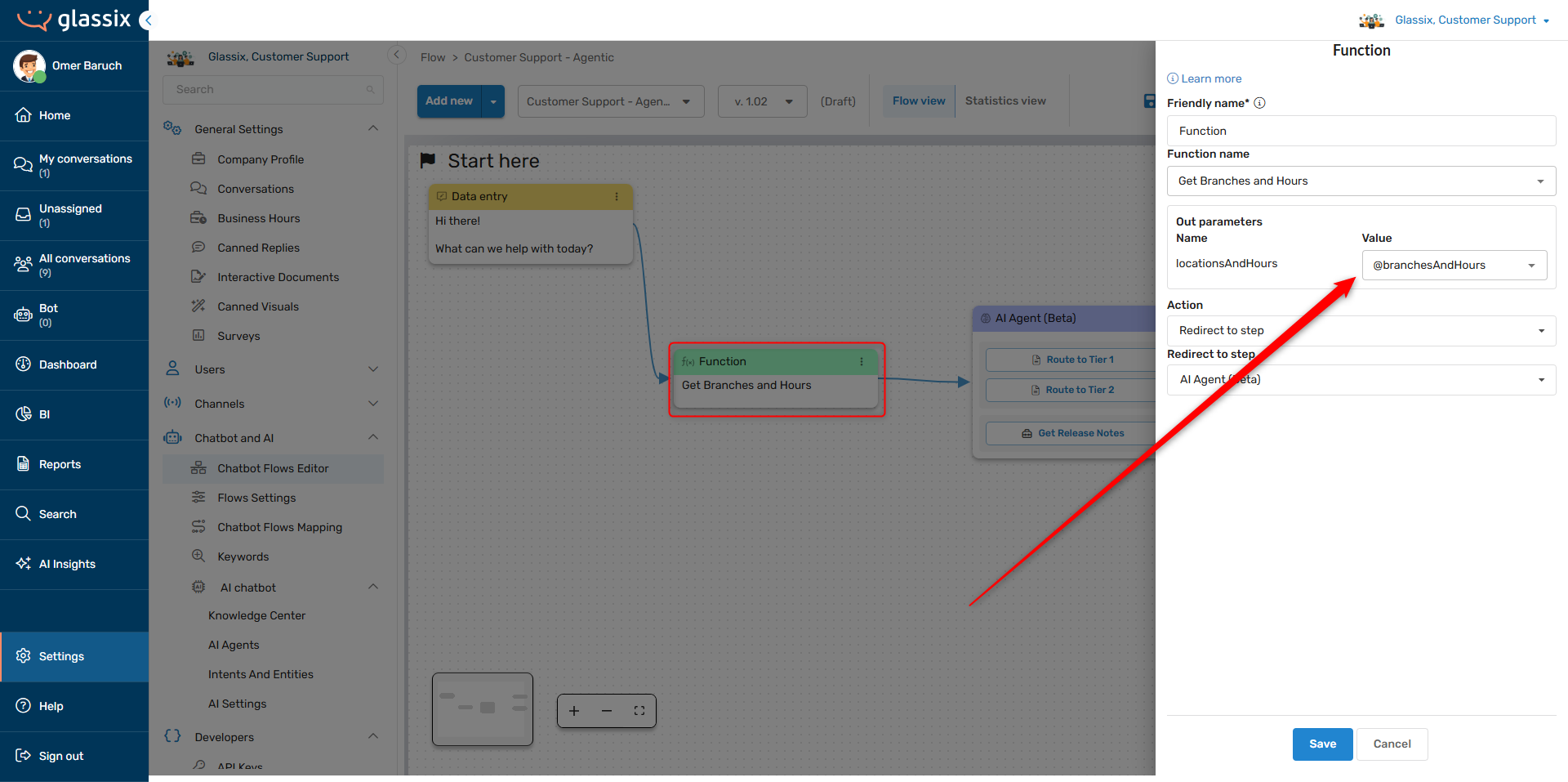The image size is (1568, 782).
Task: Click the Sign out icon
Action: pos(23,756)
